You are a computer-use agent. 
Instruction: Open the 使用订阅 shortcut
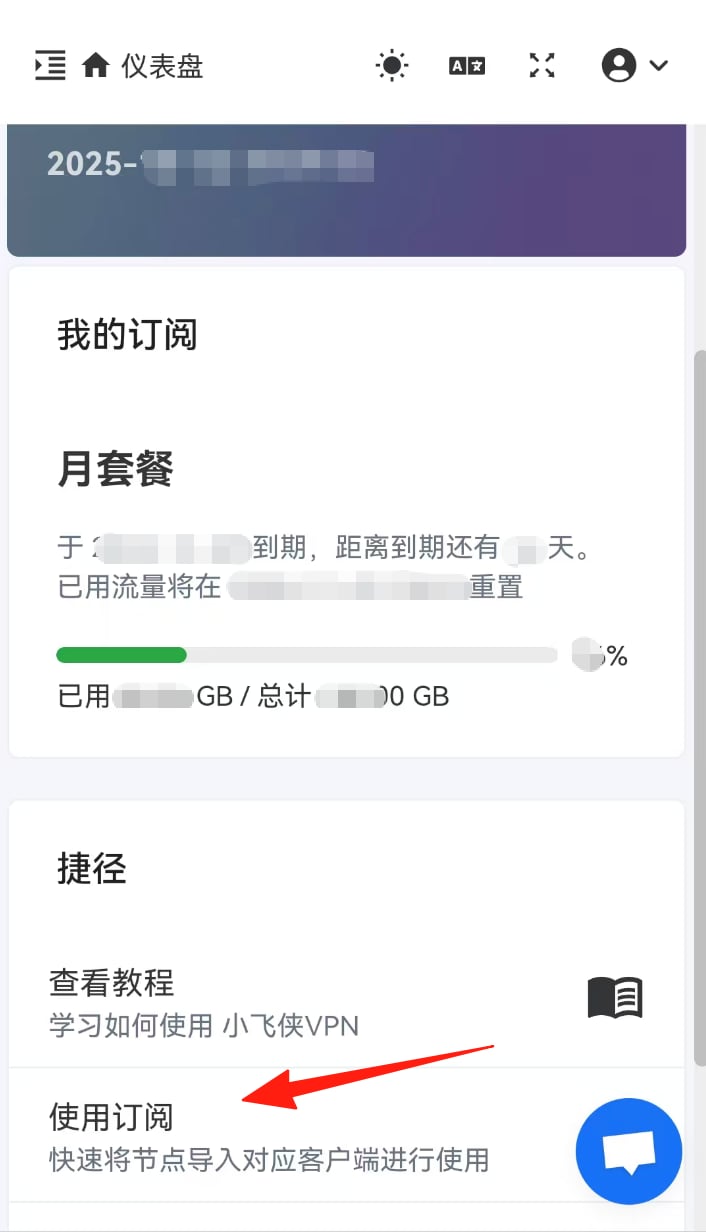[x=112, y=1116]
